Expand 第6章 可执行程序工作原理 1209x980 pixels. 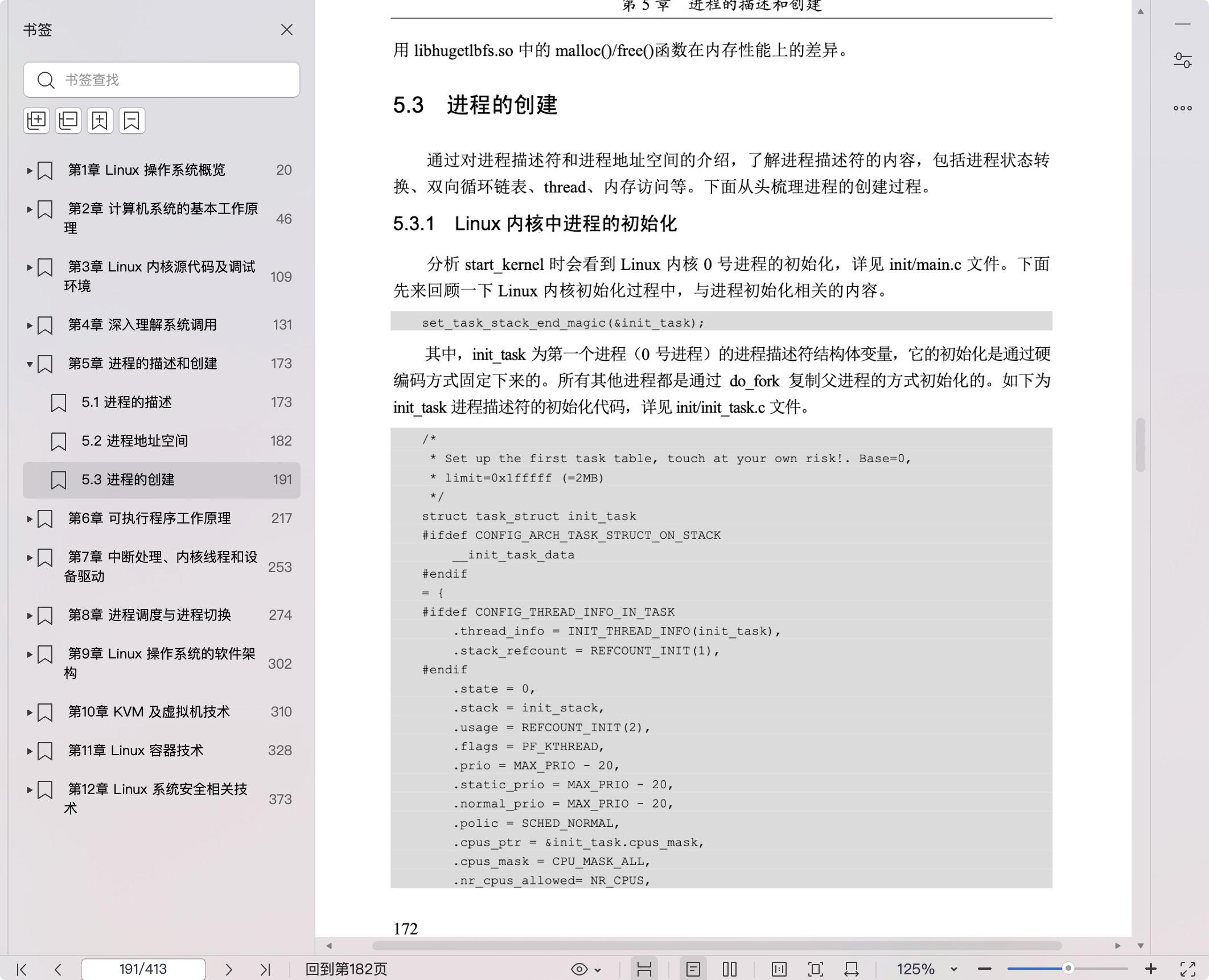(x=30, y=518)
